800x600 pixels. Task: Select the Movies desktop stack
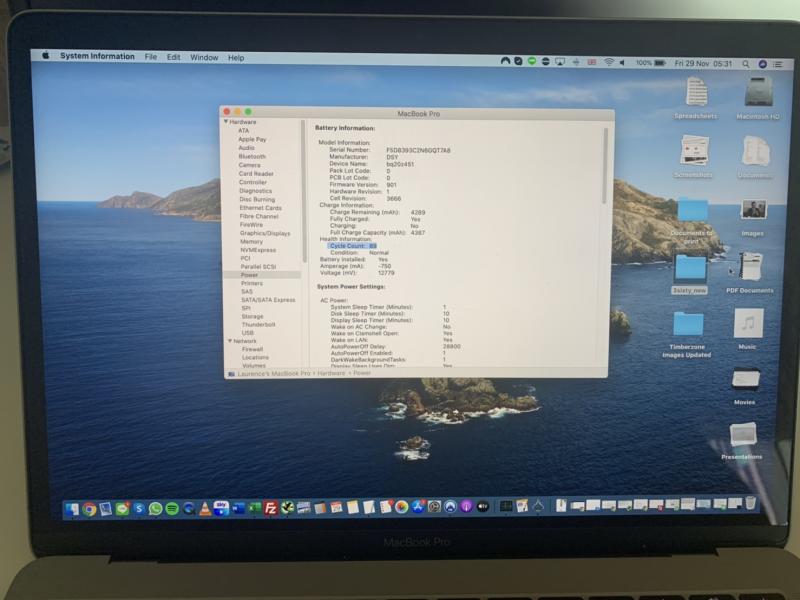pyautogui.click(x=745, y=386)
